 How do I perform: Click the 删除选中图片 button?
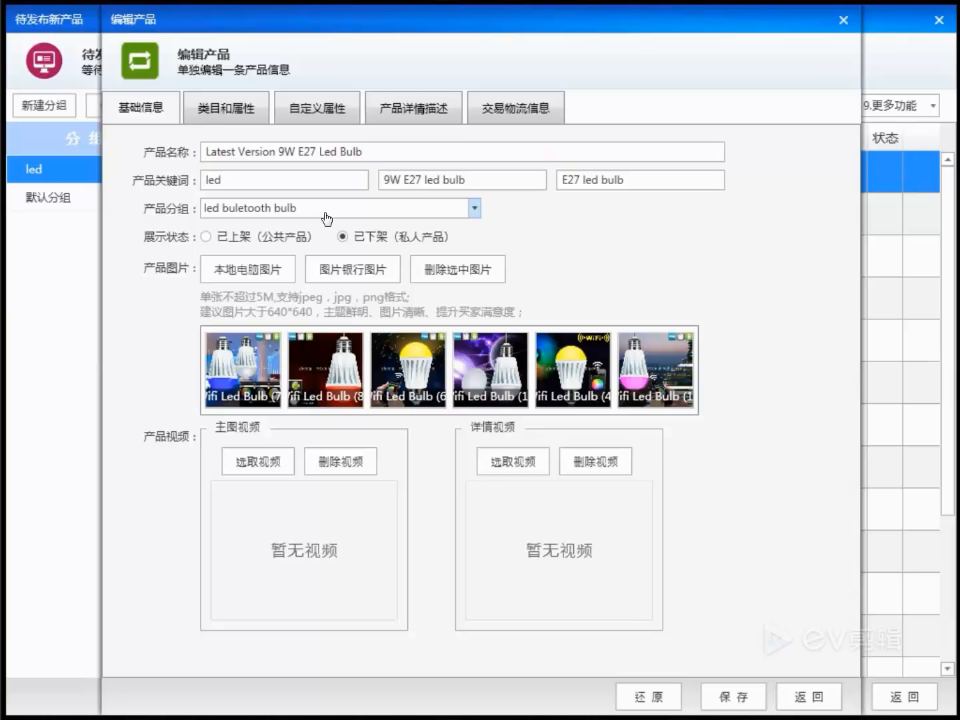[x=457, y=269]
